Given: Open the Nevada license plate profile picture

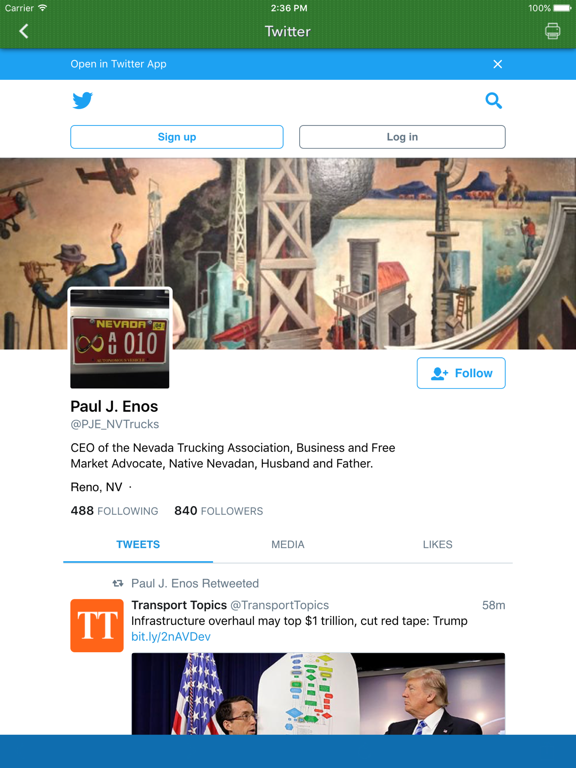Looking at the screenshot, I should (120, 338).
